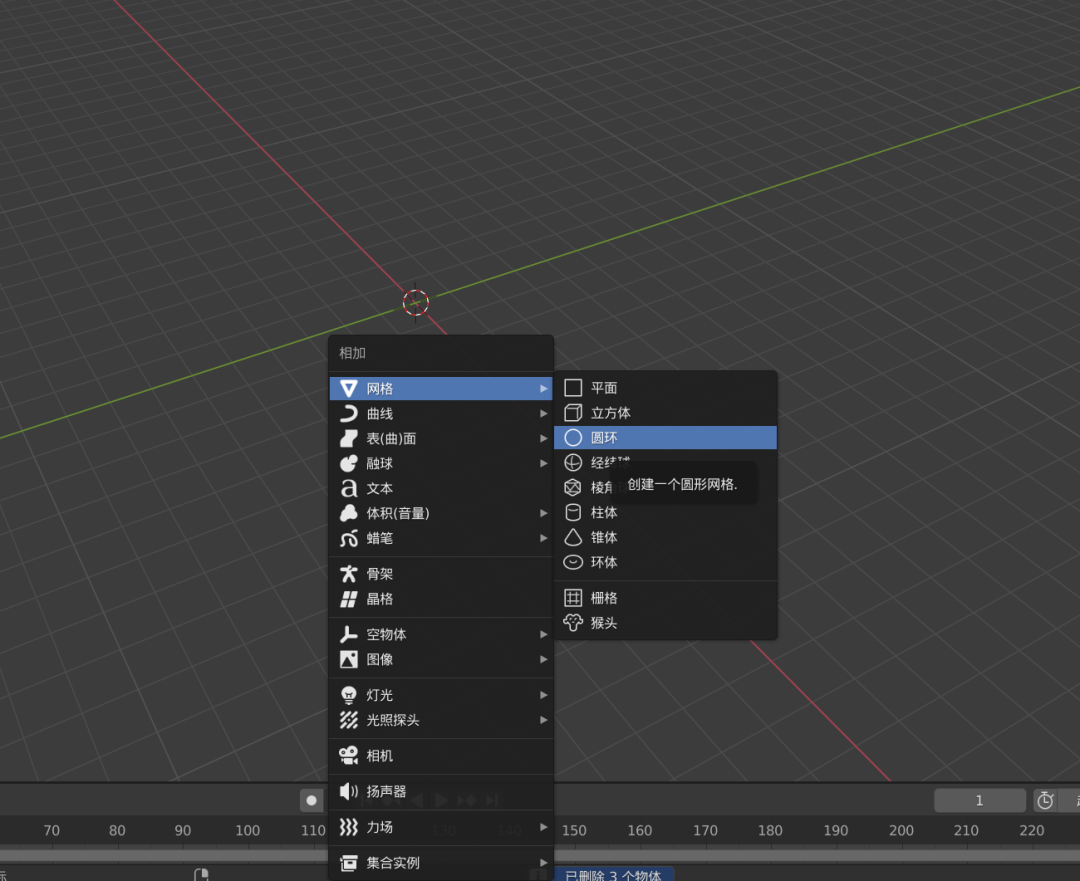Add a 栅格 grid mesh
Image resolution: width=1080 pixels, height=881 pixels.
click(665, 598)
